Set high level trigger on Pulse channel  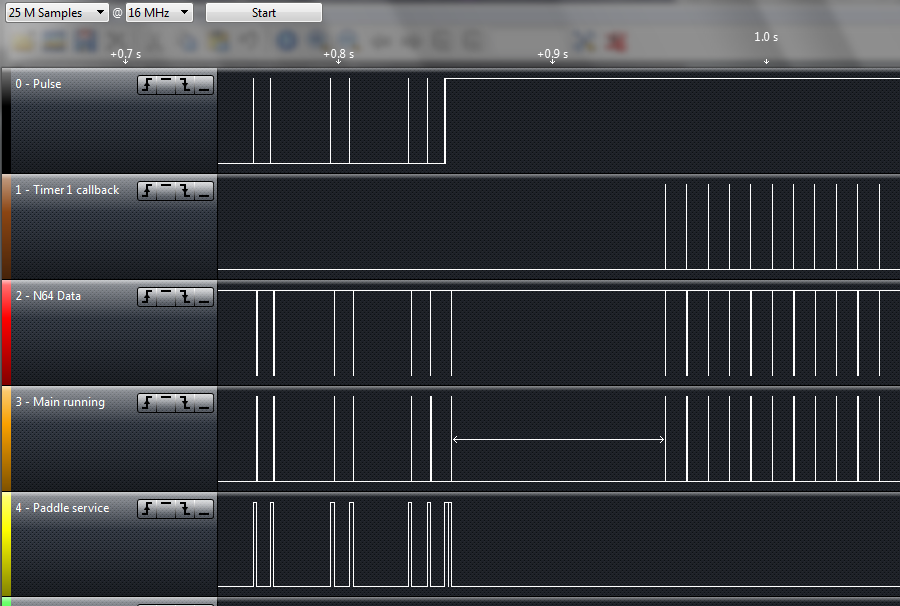(166, 85)
